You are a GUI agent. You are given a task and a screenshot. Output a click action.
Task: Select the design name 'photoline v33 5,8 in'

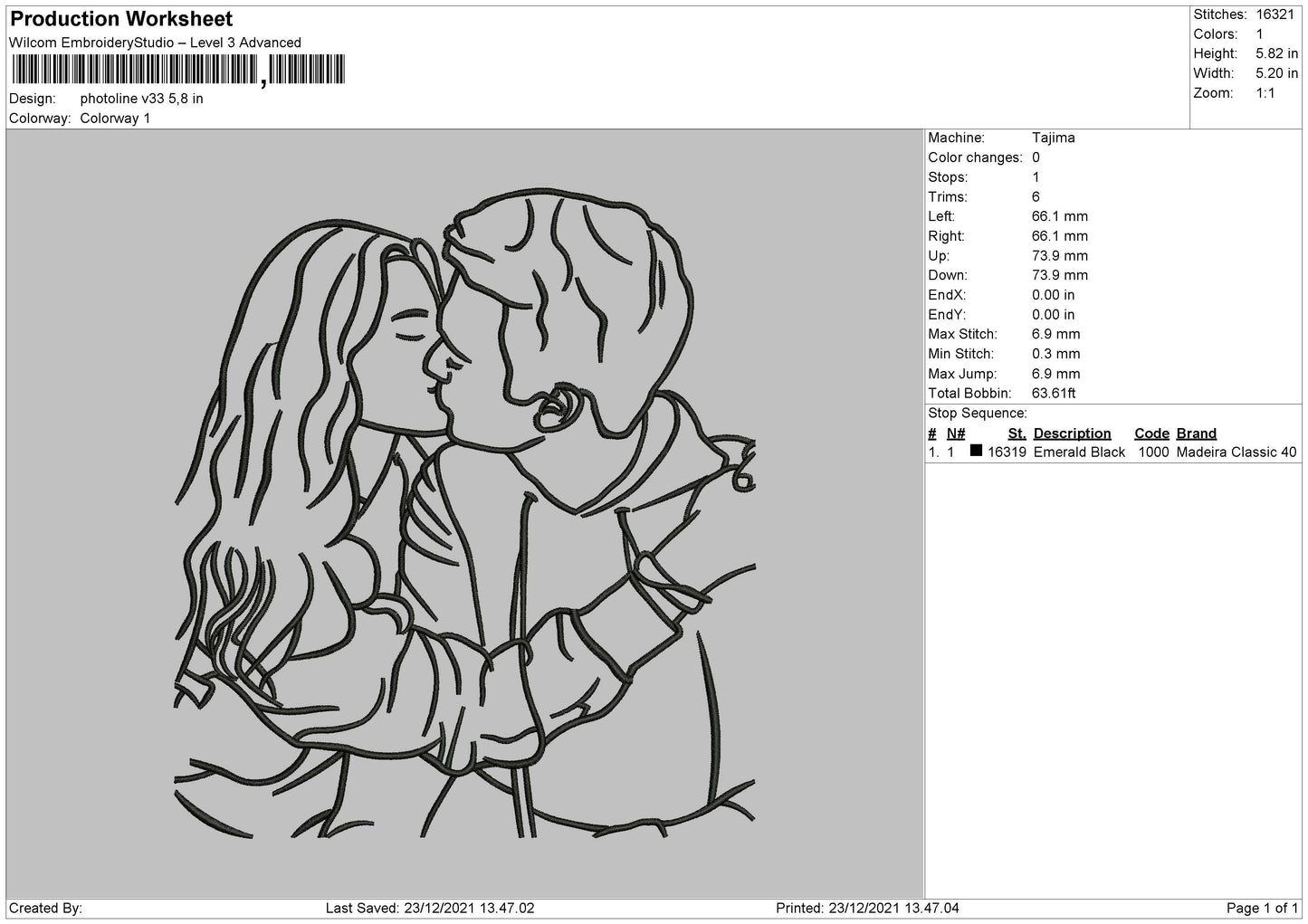[141, 99]
